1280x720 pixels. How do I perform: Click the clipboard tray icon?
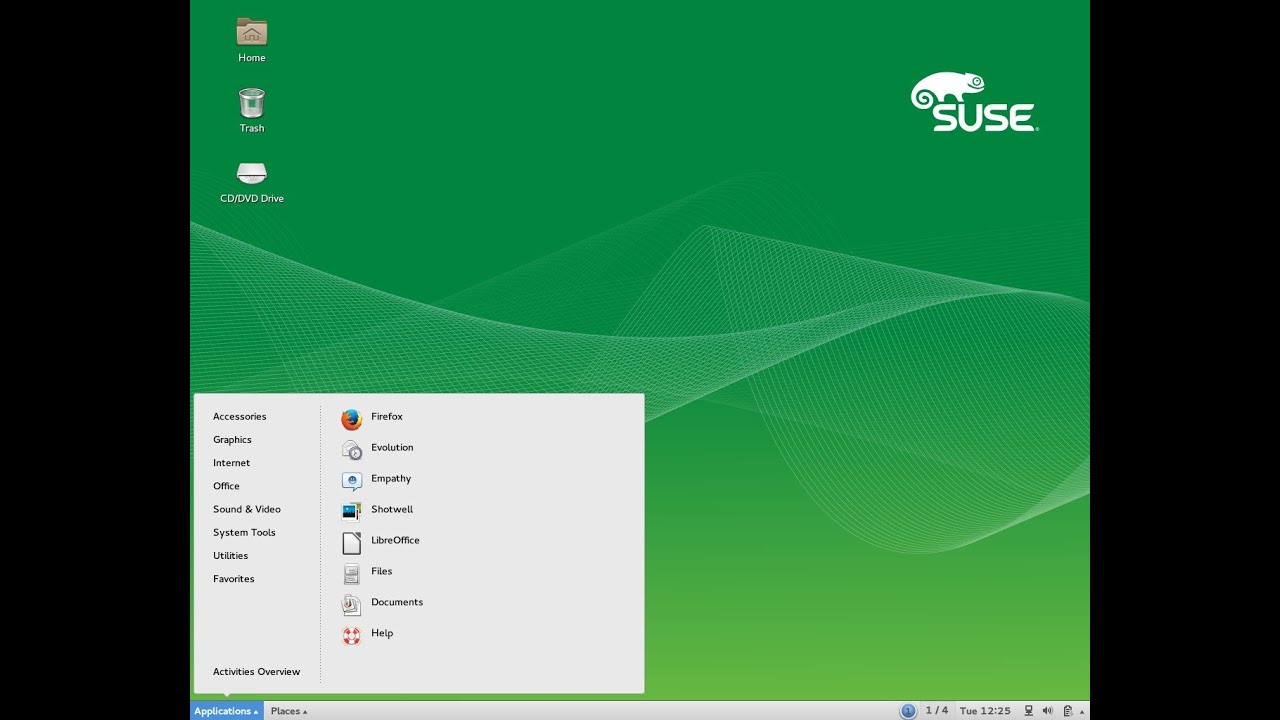(x=1068, y=711)
